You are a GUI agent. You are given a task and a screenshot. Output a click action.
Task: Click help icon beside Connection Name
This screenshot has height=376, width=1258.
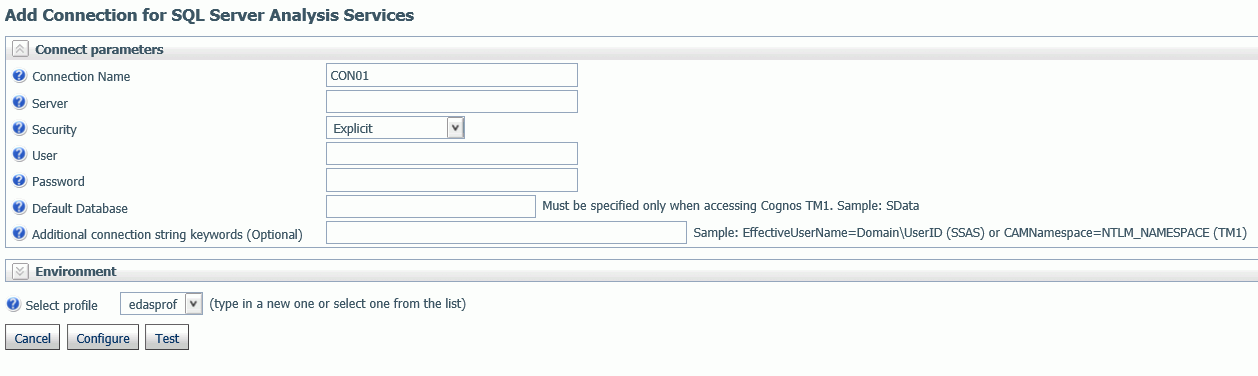coord(19,76)
